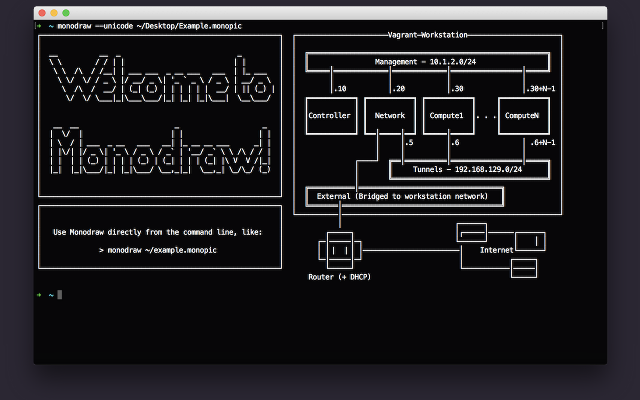The height and width of the screenshot is (400, 640).
Task: Click 'Use Monodraw directly from the command line' text
Action: pos(158,232)
